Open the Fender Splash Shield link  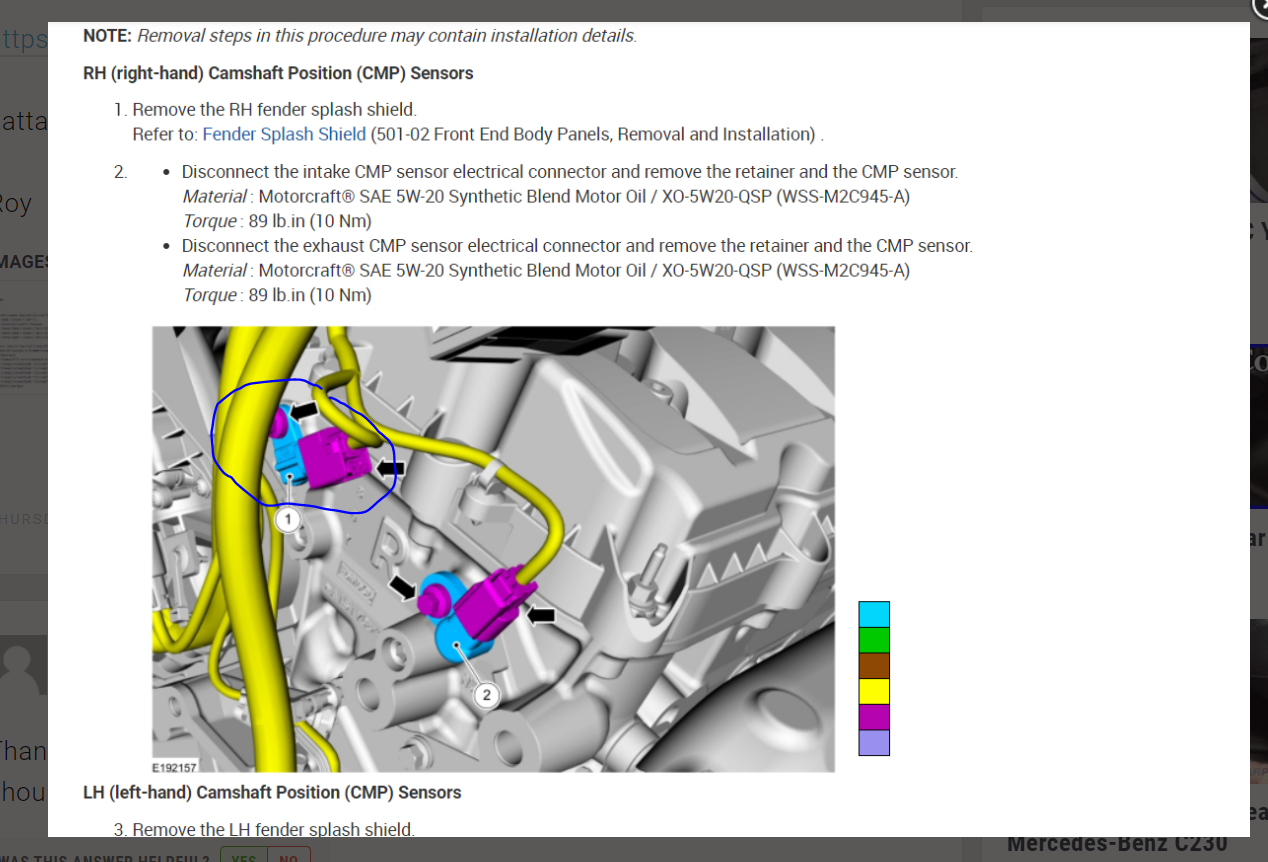pyautogui.click(x=283, y=133)
